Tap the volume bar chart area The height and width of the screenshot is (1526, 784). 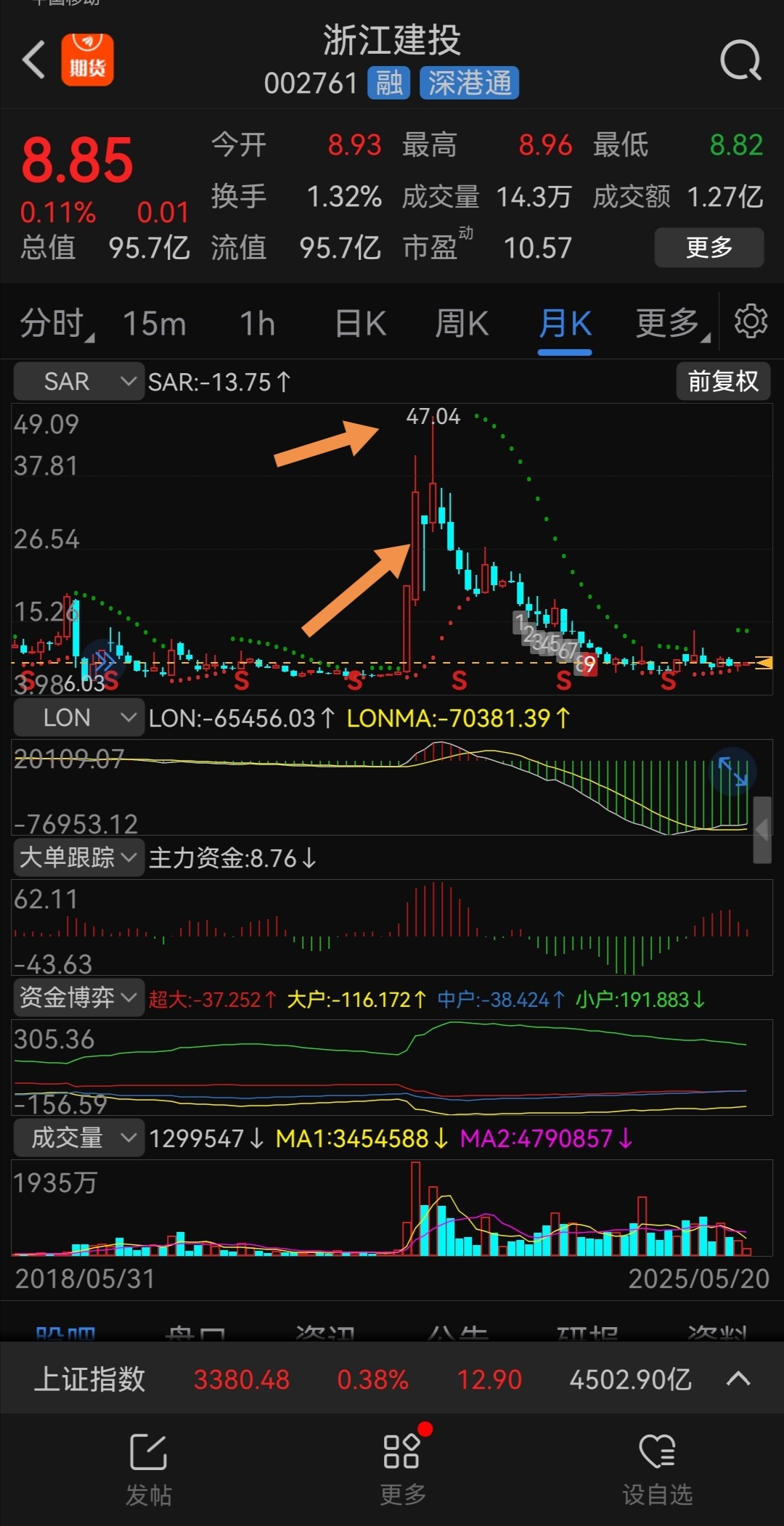(x=392, y=1208)
